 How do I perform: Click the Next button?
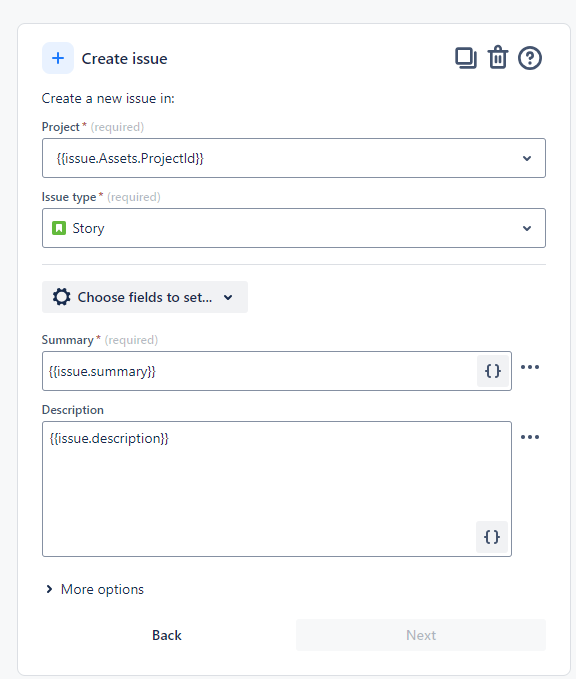pos(421,635)
